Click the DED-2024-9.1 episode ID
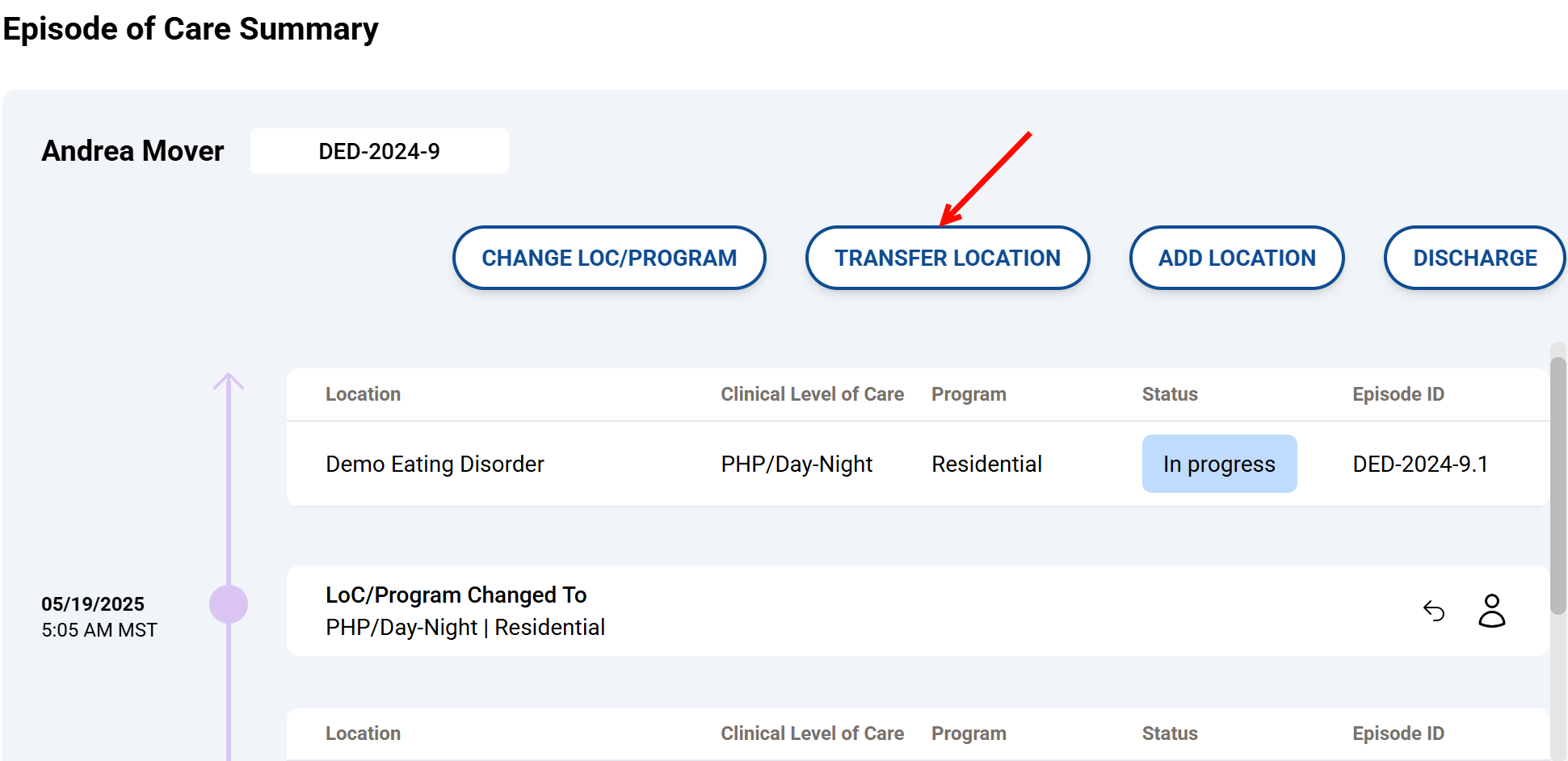The image size is (1568, 761). point(1420,464)
